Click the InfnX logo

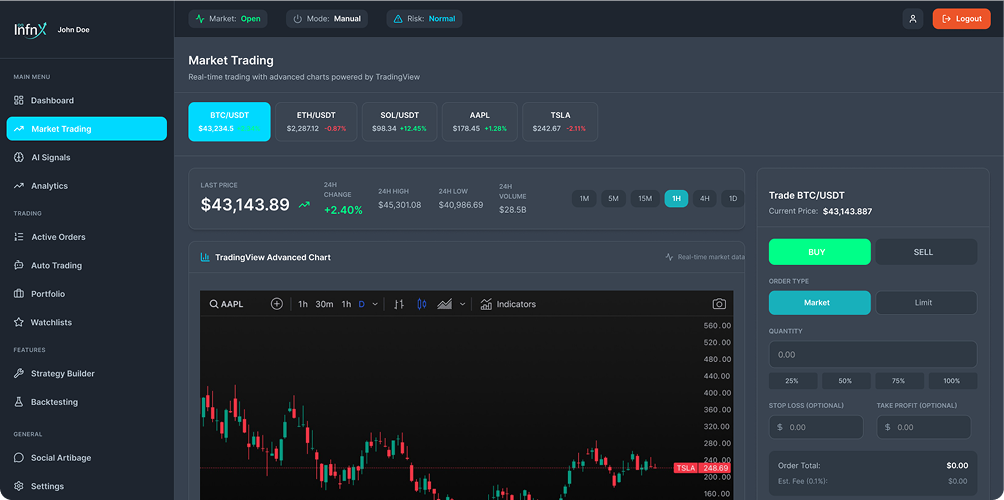31,29
